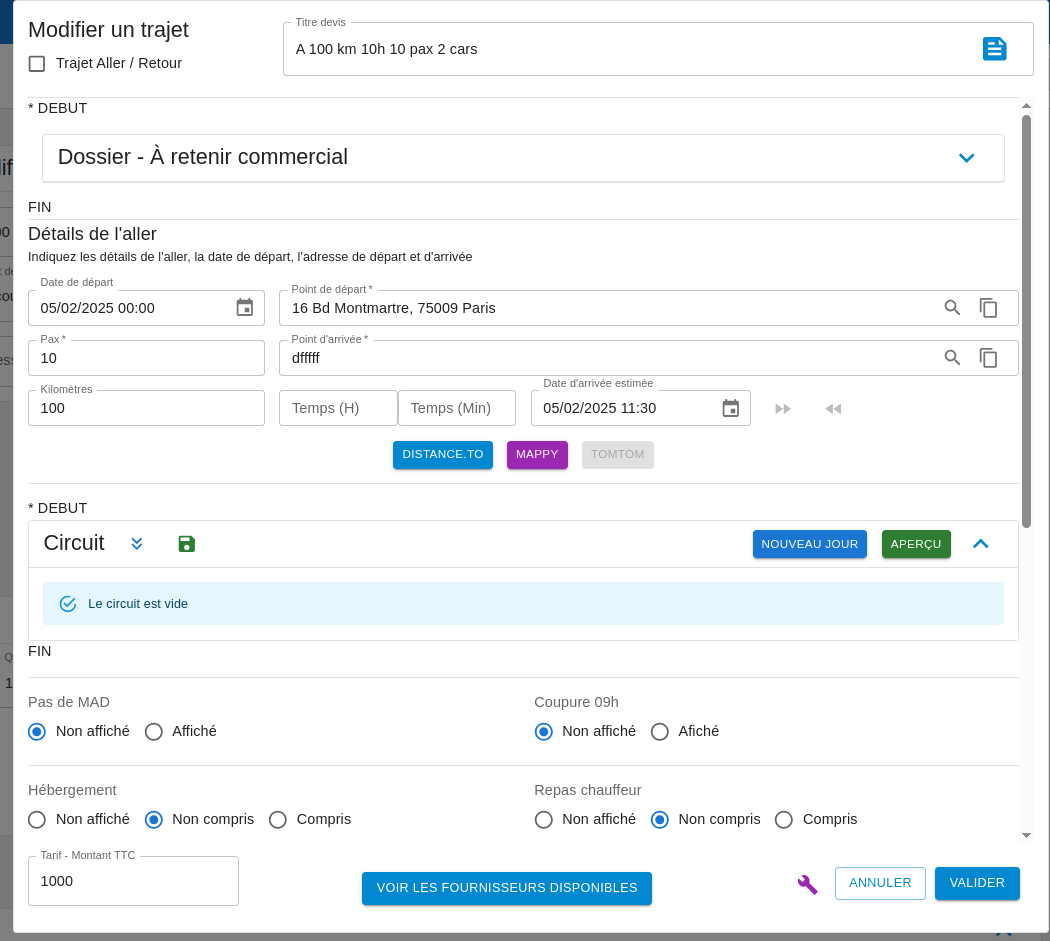Expand the Dossier - À retenir commercial panel

[x=966, y=158]
